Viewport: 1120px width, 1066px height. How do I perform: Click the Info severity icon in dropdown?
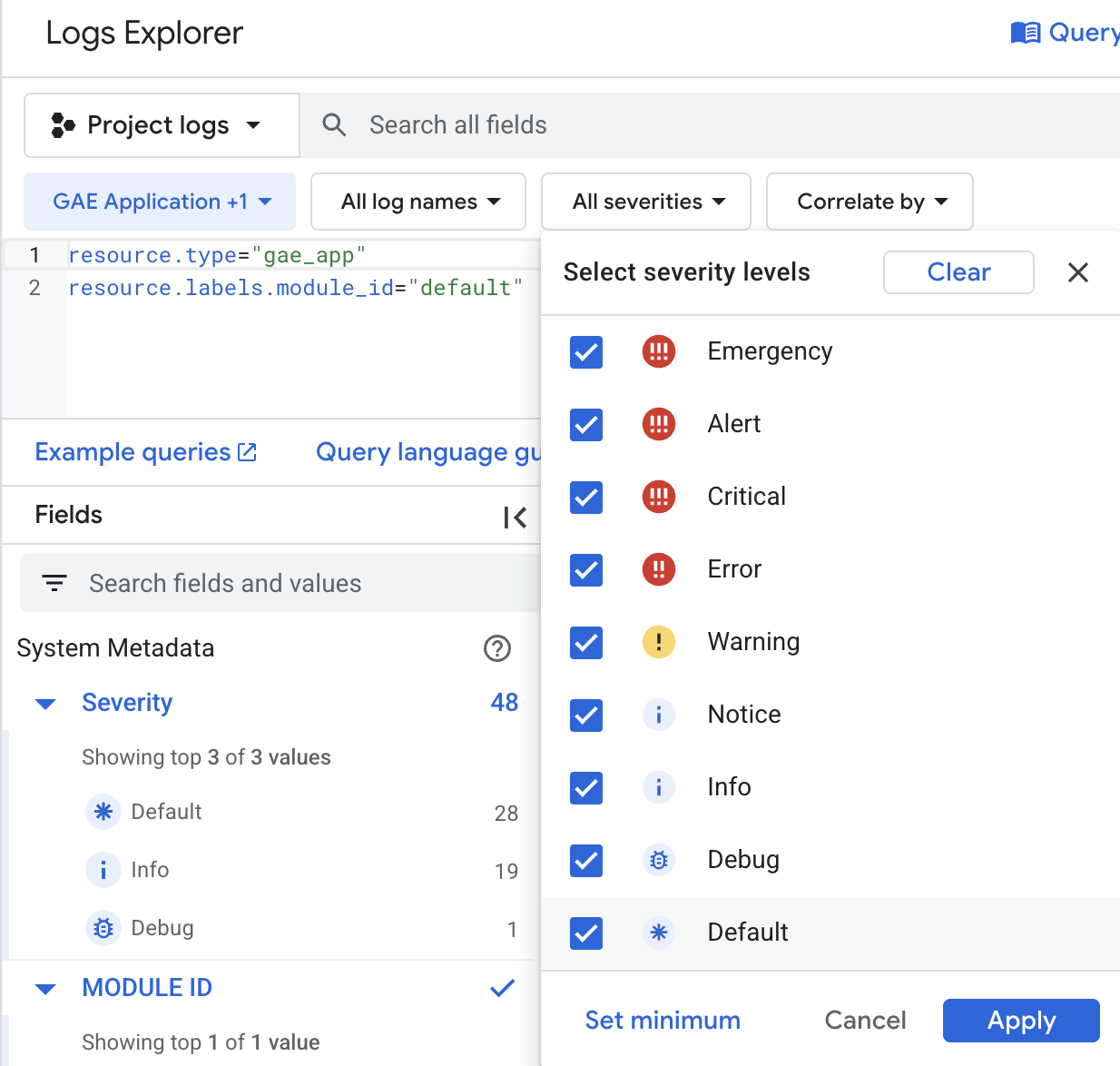pyautogui.click(x=659, y=787)
